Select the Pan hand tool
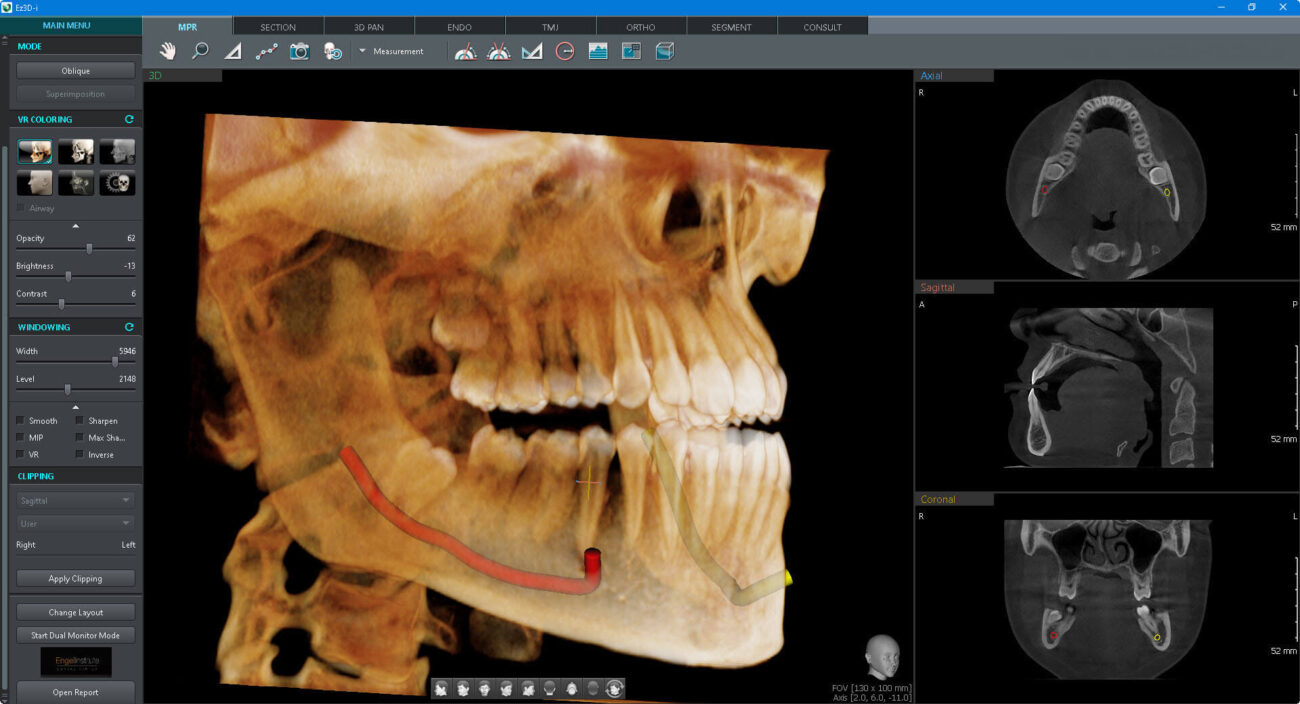1300x704 pixels. [x=168, y=51]
